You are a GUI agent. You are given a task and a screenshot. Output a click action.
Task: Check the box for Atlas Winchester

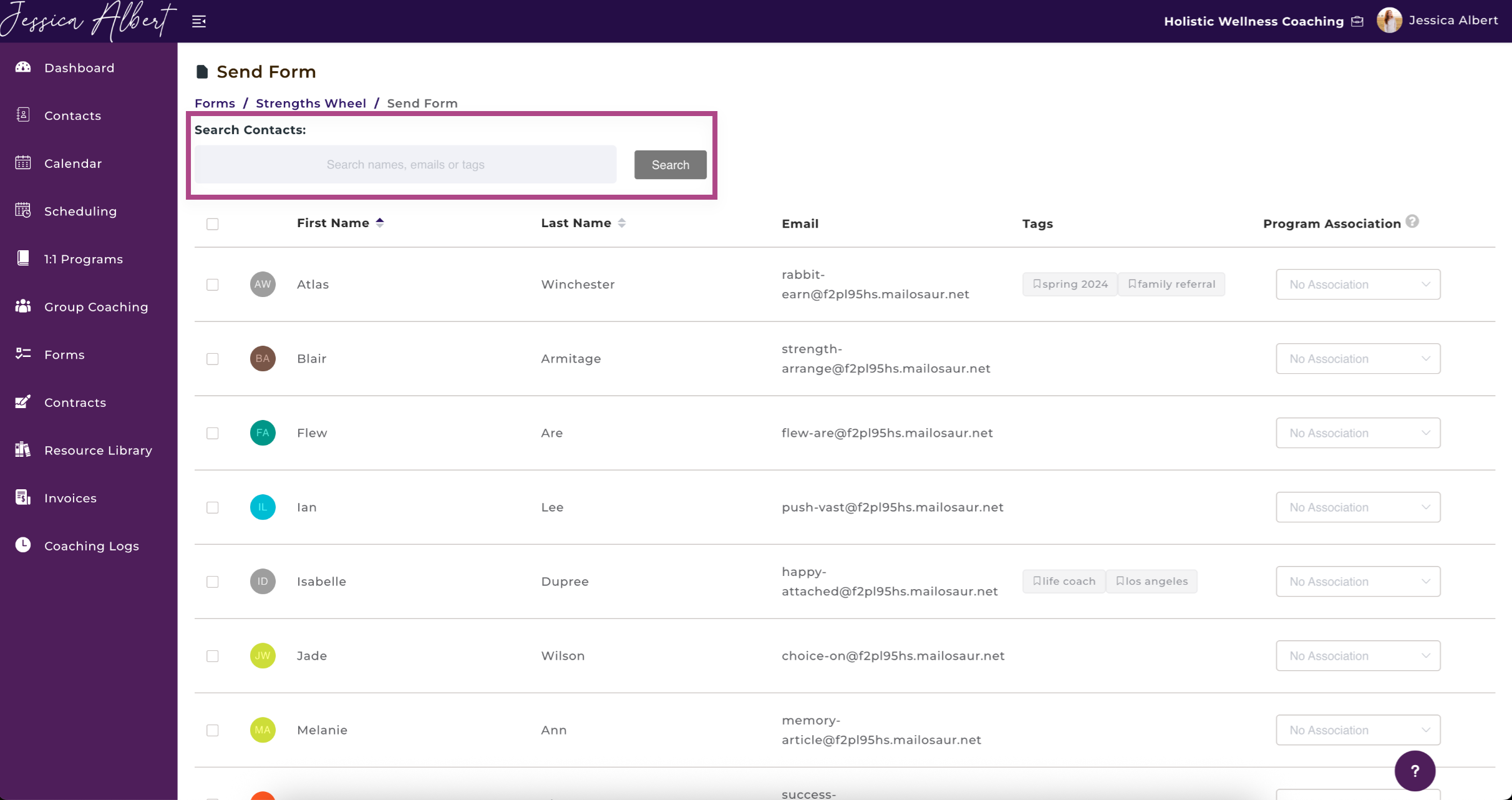tap(213, 285)
